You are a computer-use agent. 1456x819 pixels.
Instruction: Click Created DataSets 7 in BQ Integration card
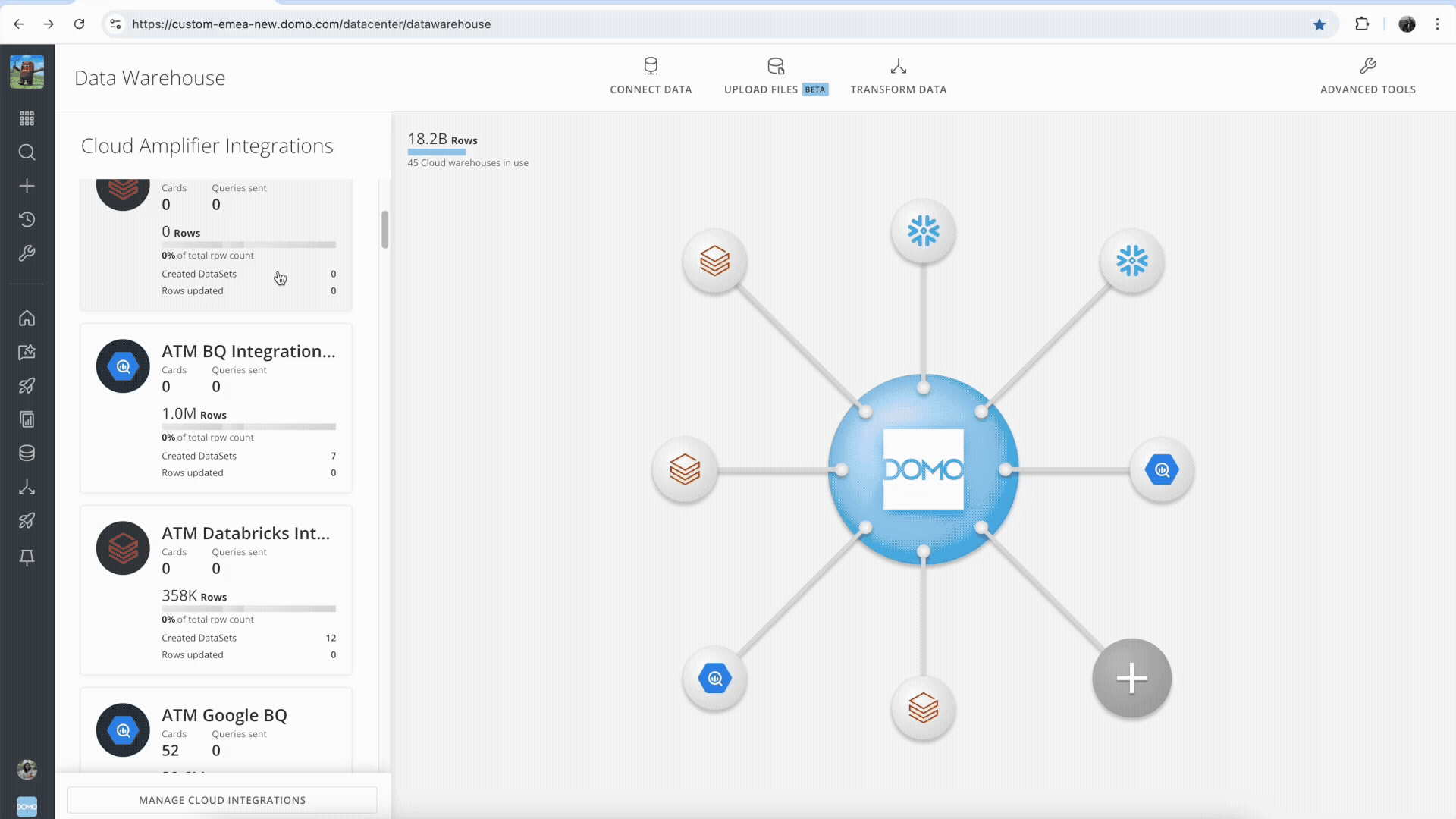click(249, 456)
